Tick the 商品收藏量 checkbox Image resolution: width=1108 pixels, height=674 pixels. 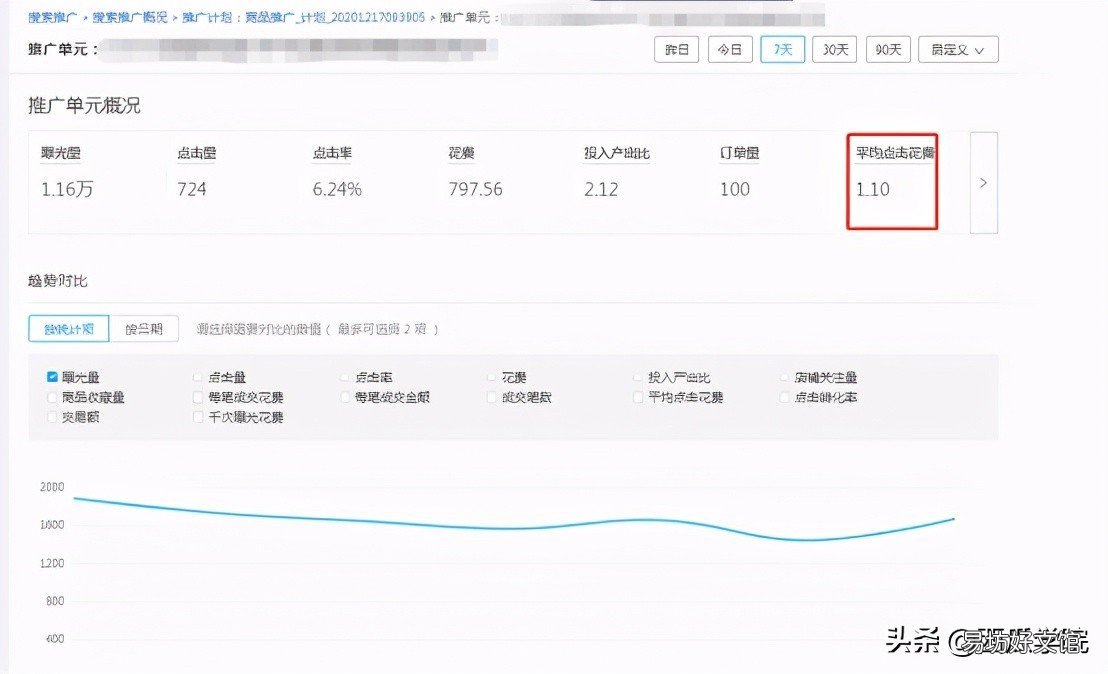click(x=52, y=397)
